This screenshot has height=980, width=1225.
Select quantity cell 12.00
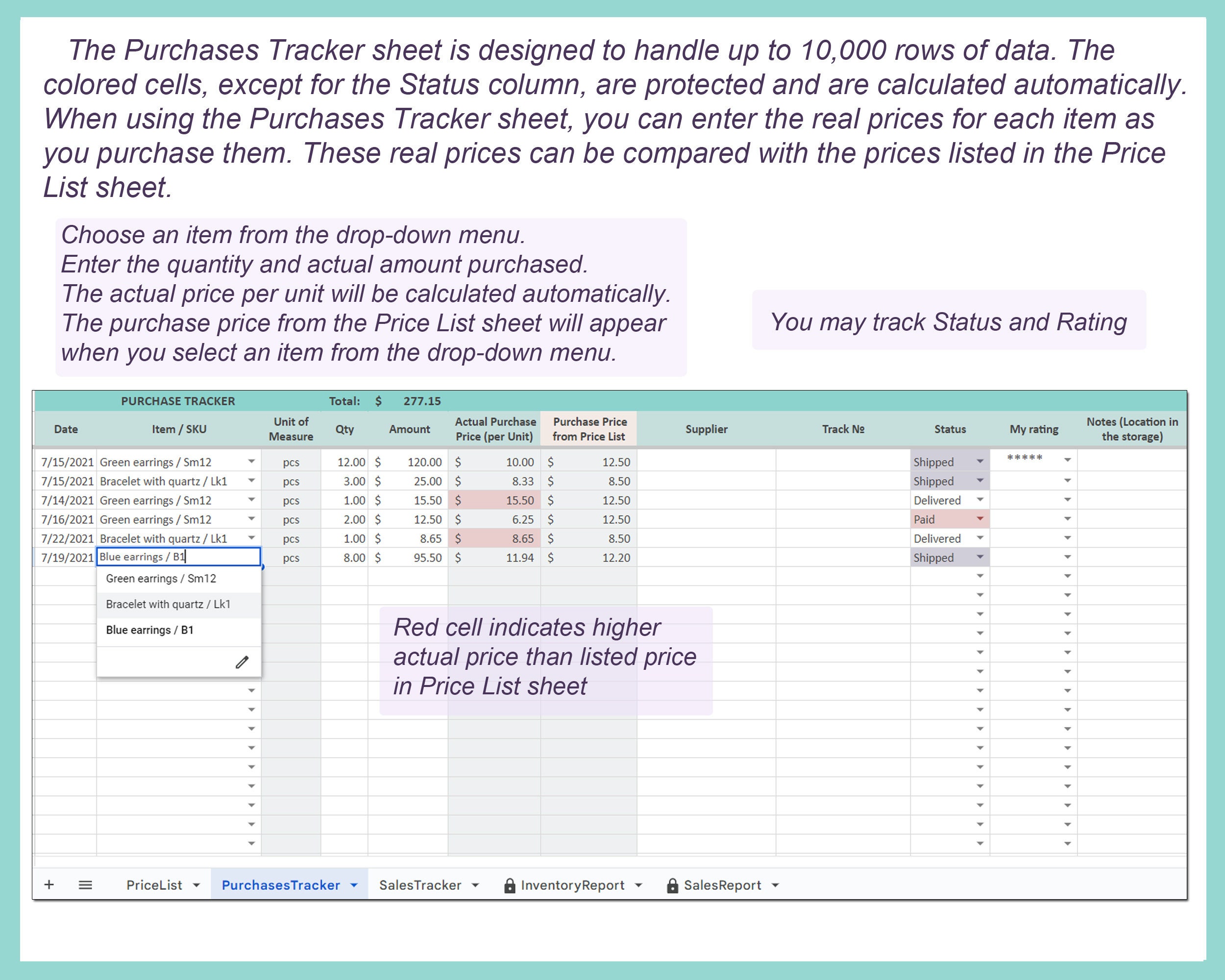point(344,462)
